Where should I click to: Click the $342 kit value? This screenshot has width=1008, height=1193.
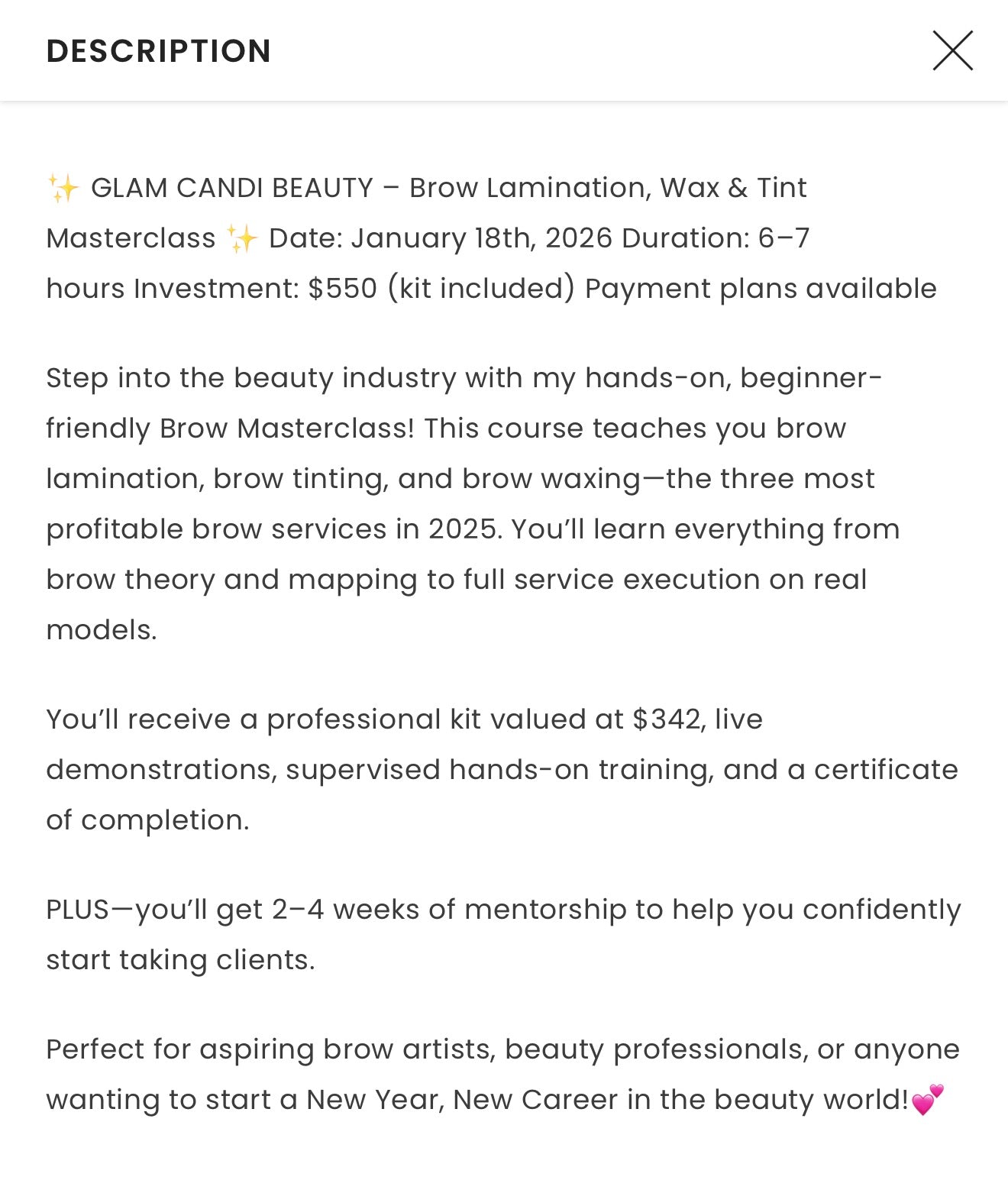[667, 719]
